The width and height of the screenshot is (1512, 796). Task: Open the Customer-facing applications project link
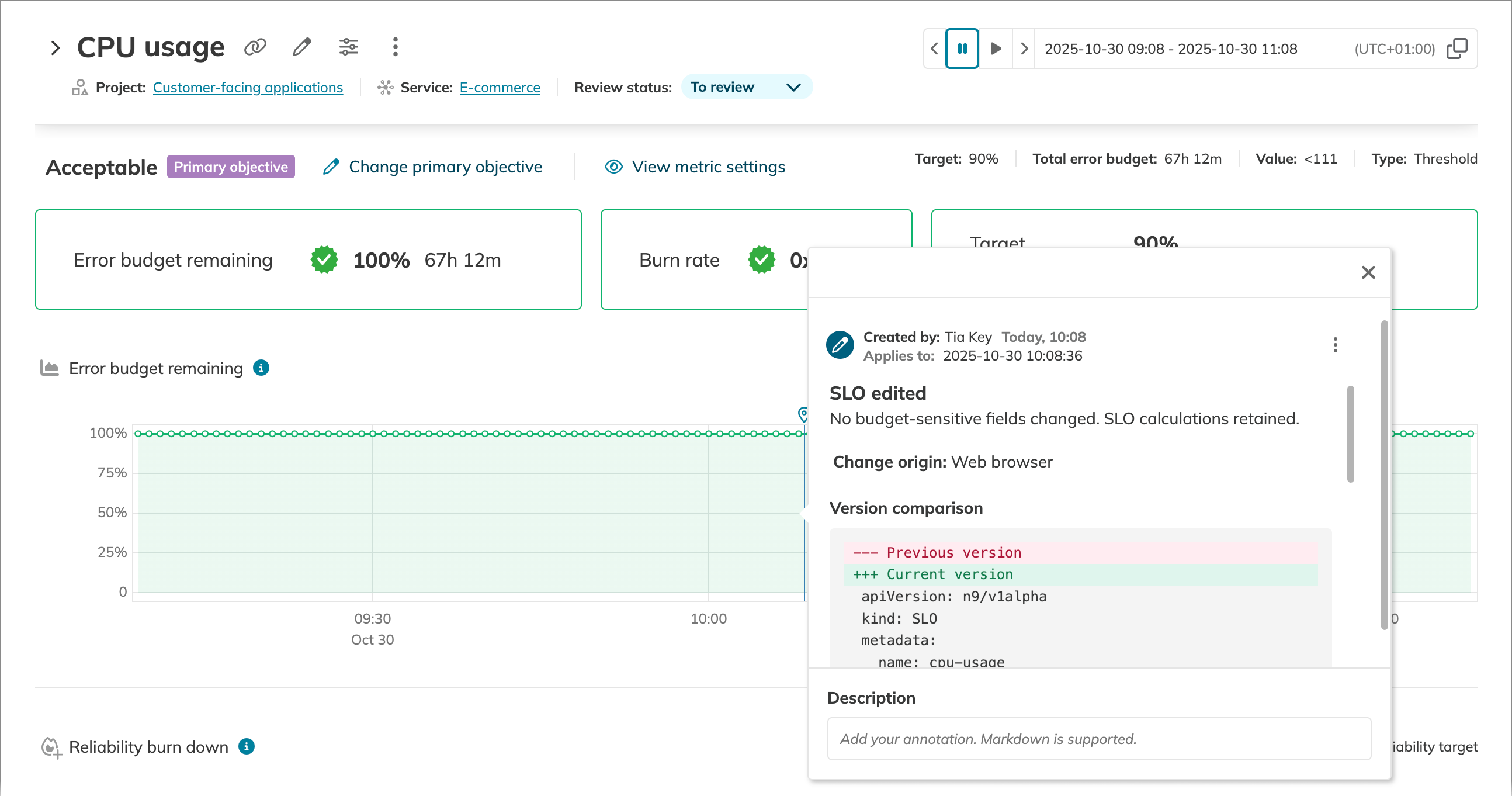pos(248,88)
